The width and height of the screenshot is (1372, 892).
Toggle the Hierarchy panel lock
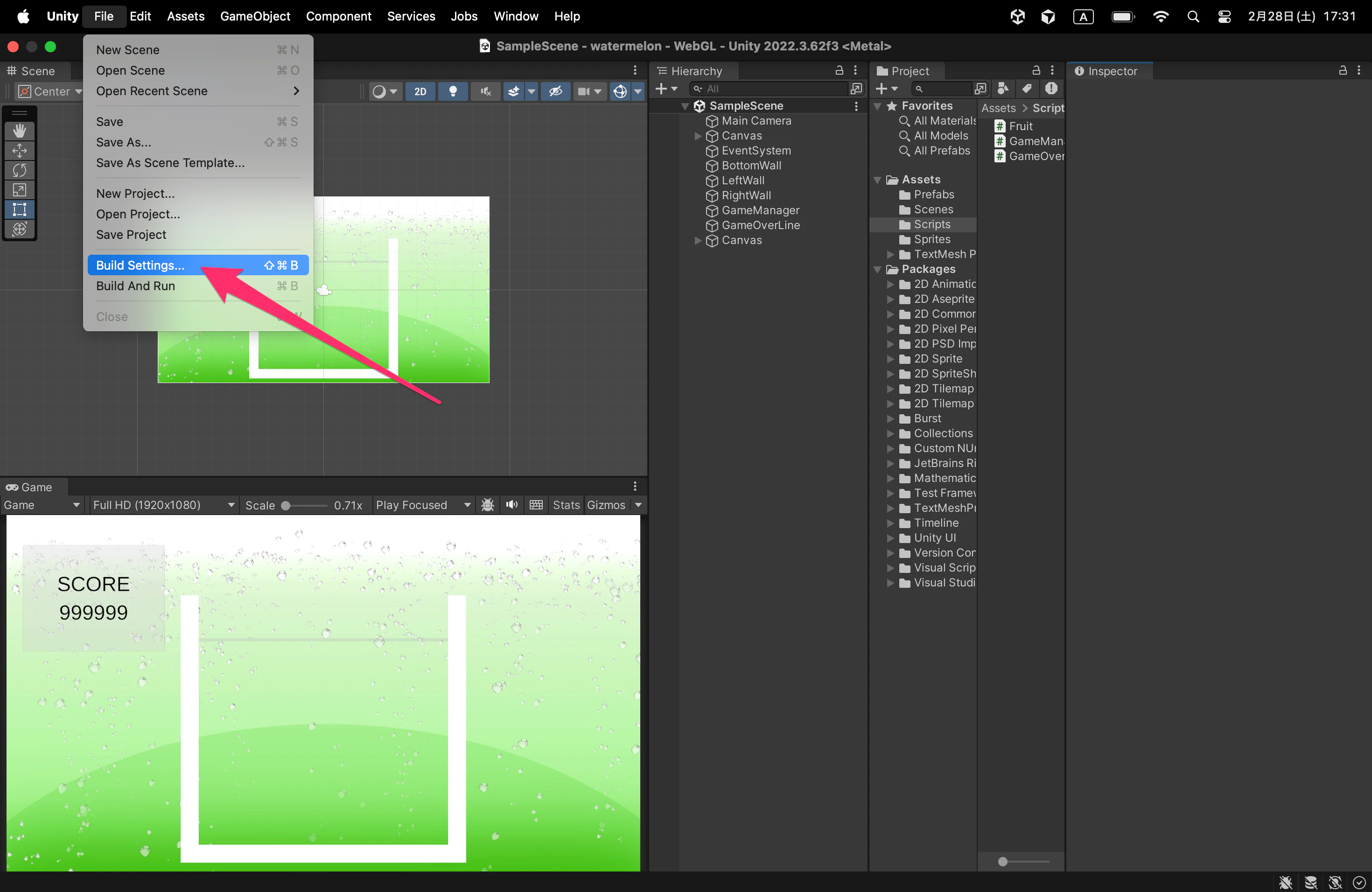point(840,70)
